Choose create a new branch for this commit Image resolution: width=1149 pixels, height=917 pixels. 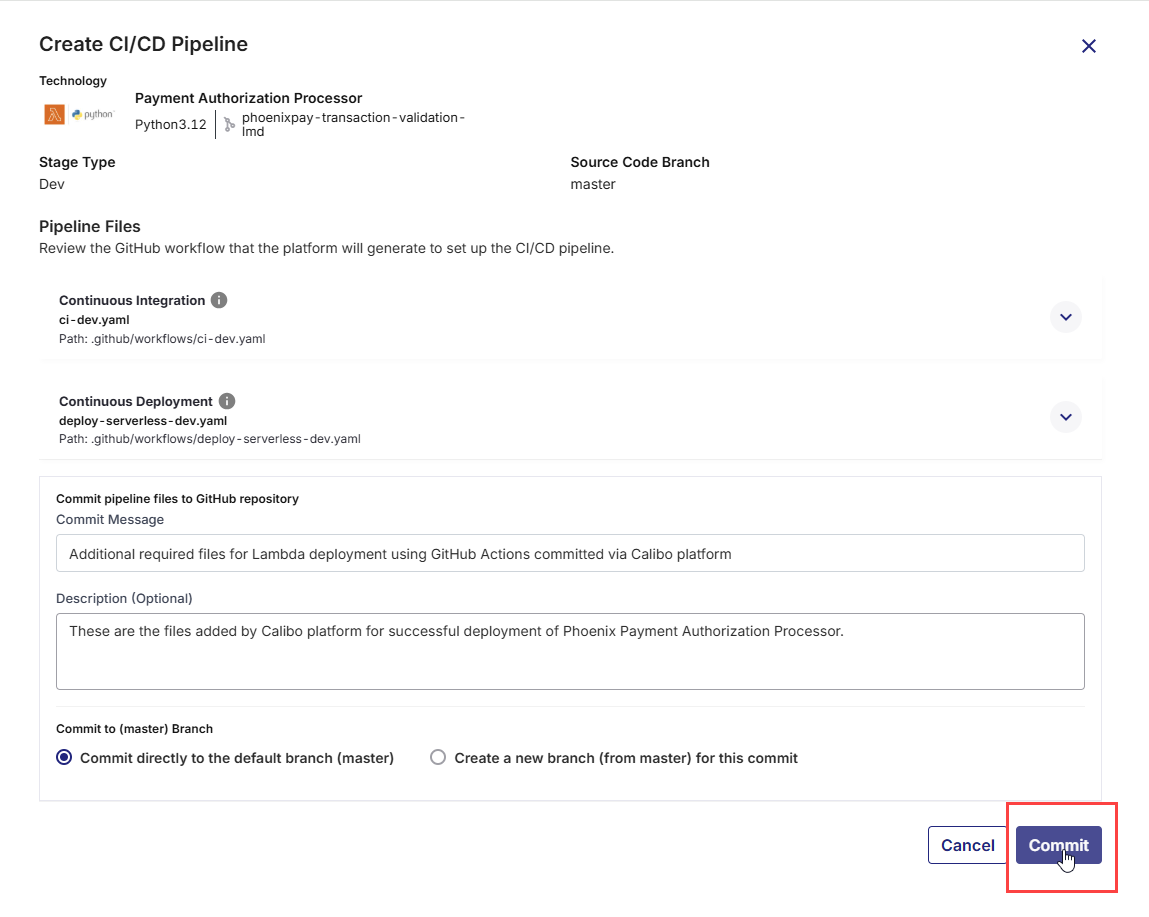(438, 758)
